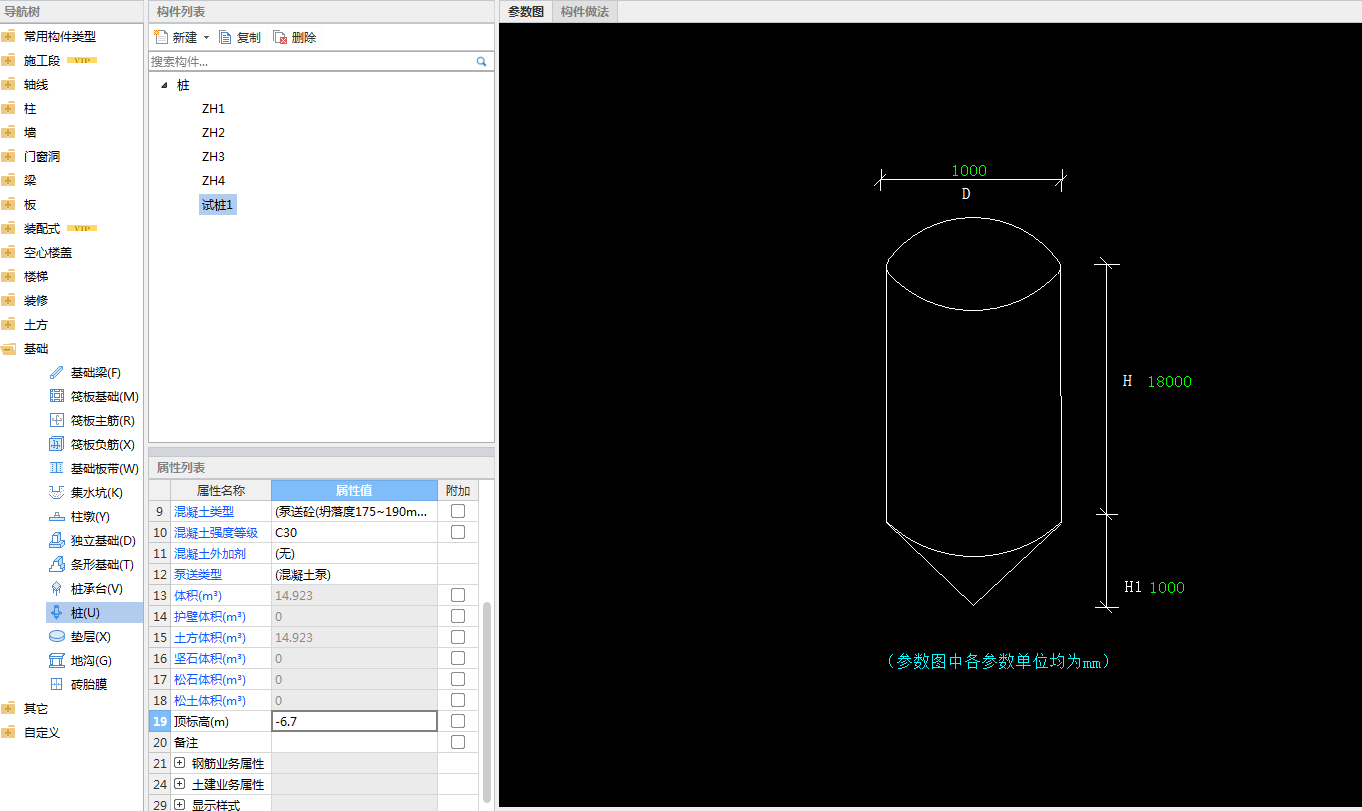Select the 独立基础(D) isolated footing icon
The image size is (1362, 811).
click(57, 540)
